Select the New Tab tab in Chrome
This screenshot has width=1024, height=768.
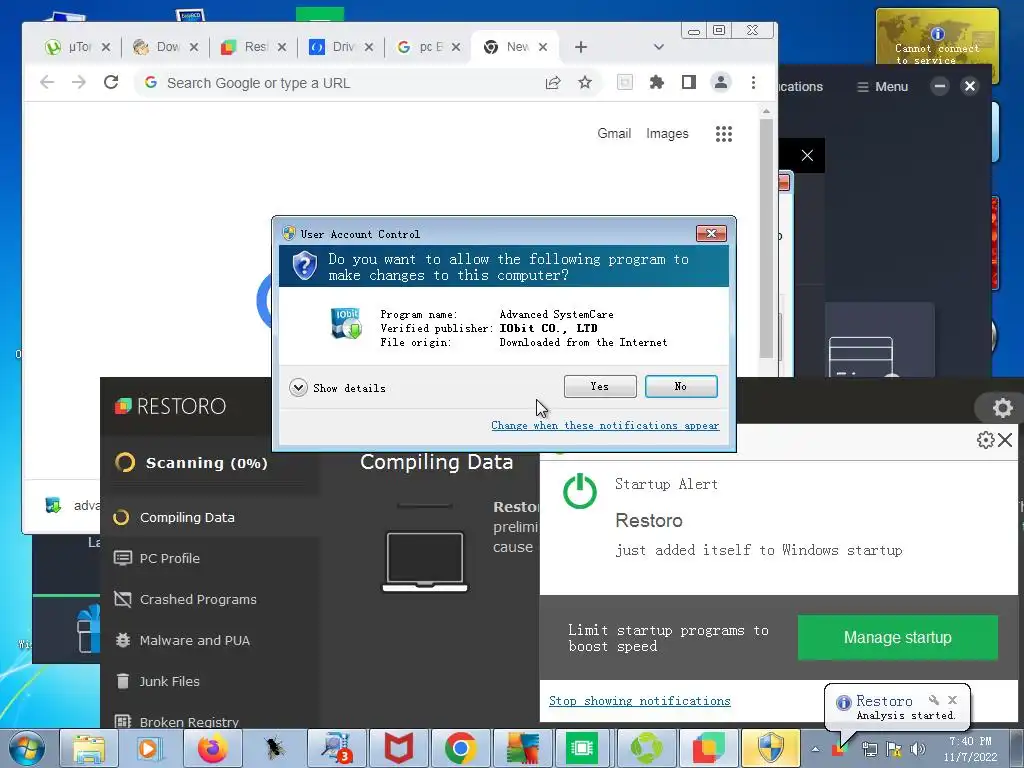(x=515, y=47)
